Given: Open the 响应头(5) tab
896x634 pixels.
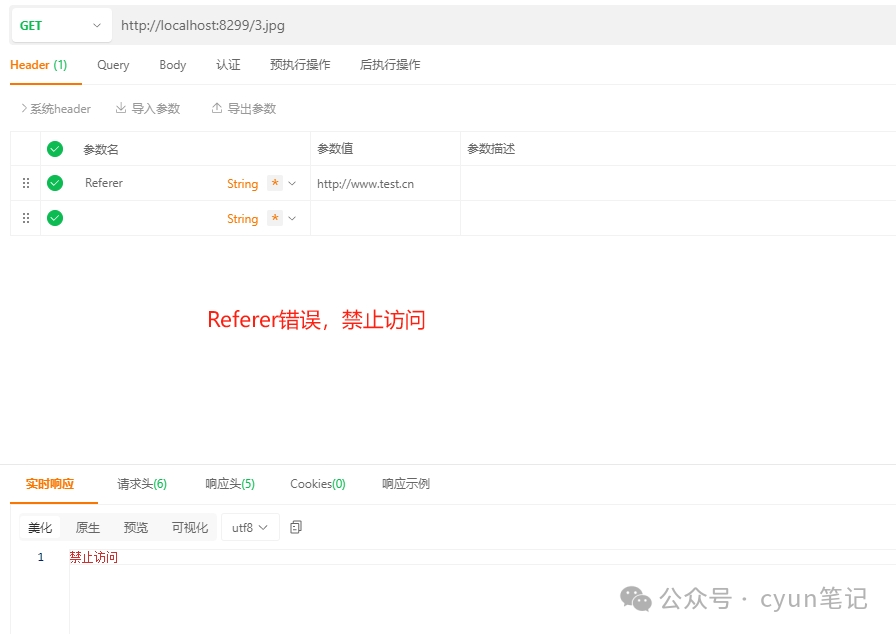Looking at the screenshot, I should coord(230,484).
